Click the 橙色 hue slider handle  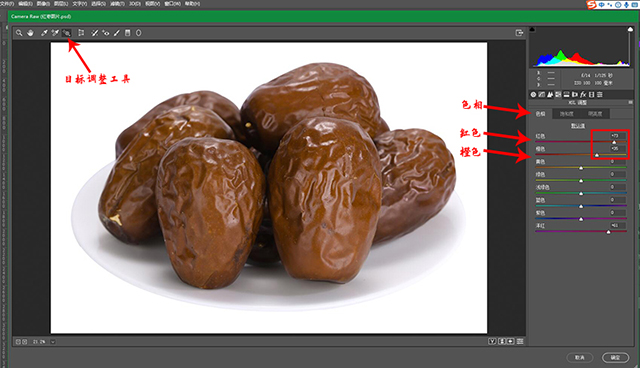coord(597,155)
